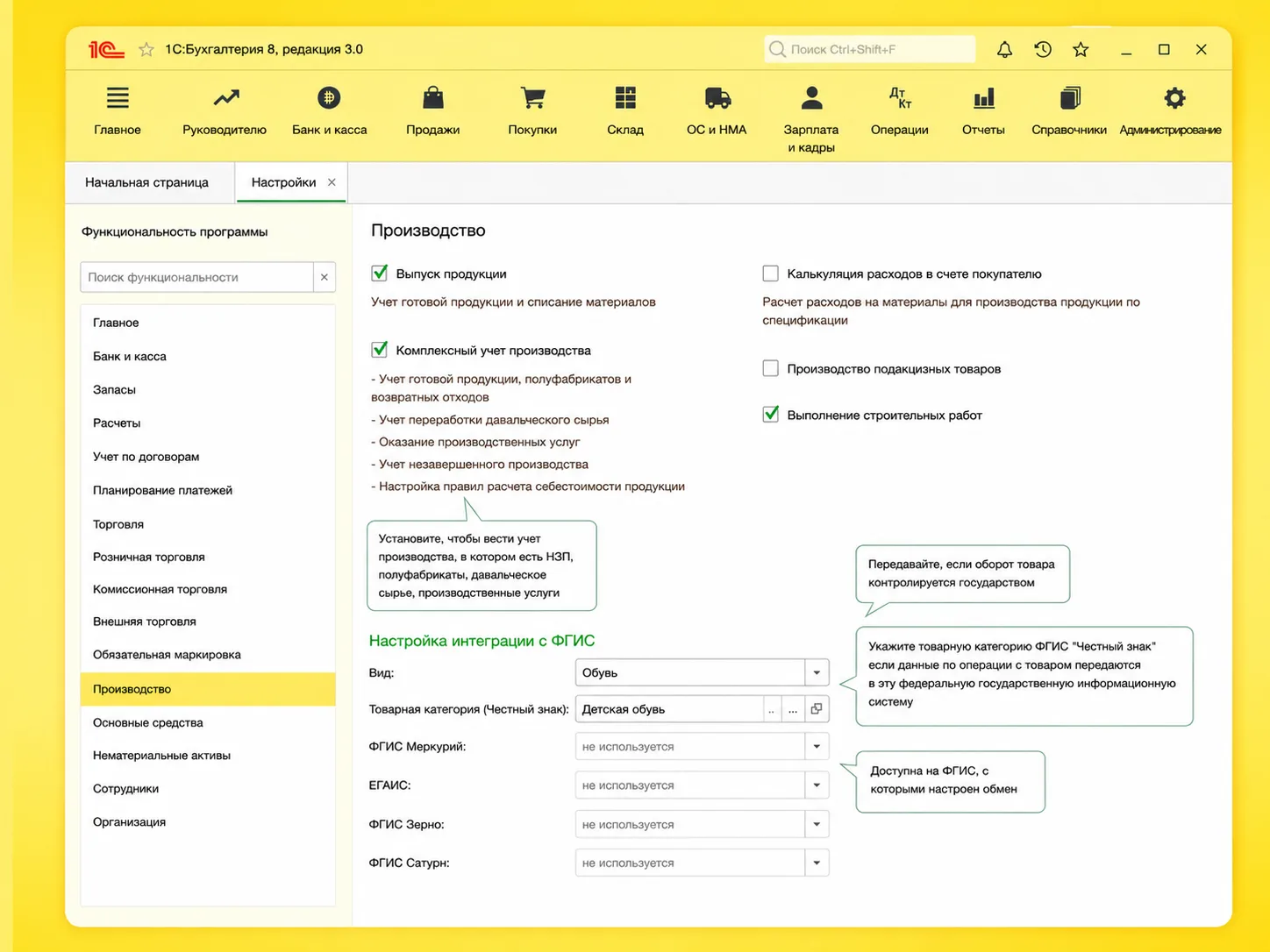This screenshot has height=952, width=1270.
Task: Select Нематериальные активы list item
Action: 208,755
